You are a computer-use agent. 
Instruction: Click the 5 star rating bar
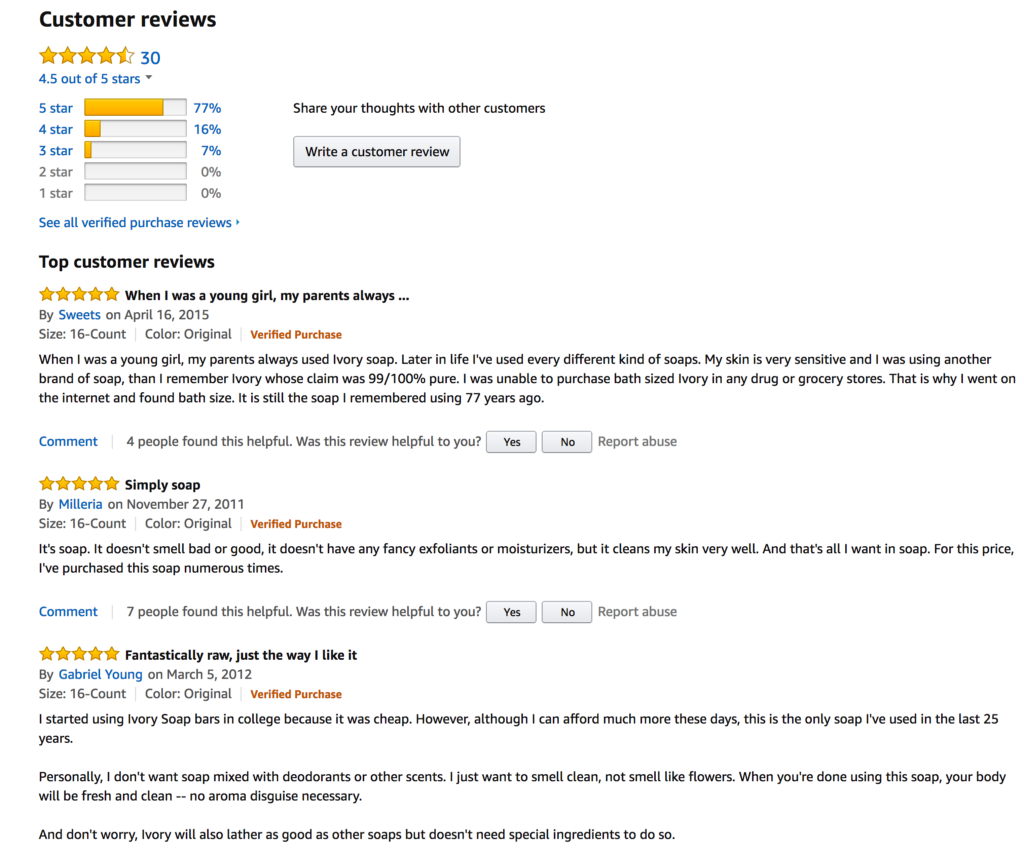coord(135,108)
